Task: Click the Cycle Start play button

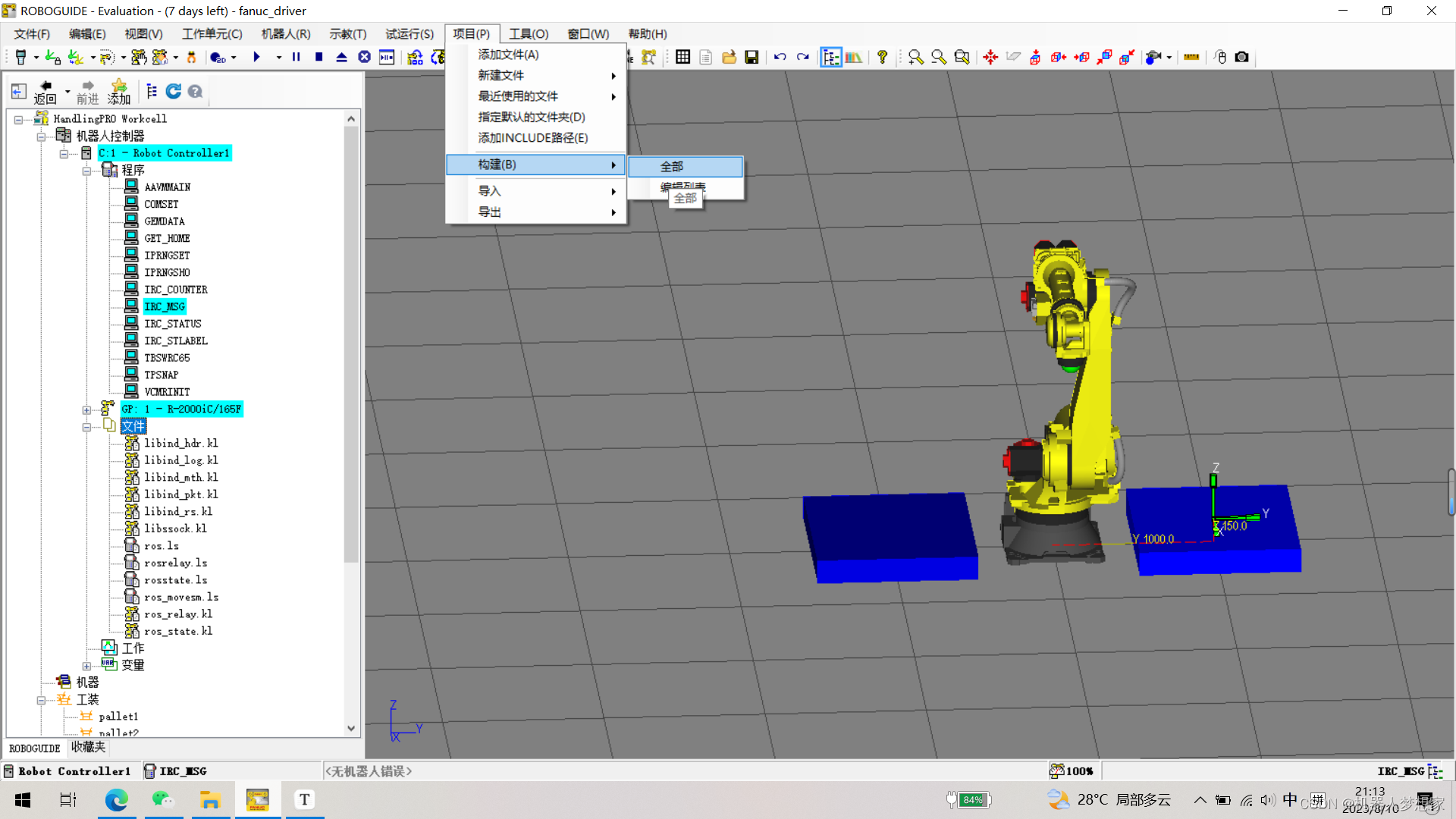Action: [256, 57]
